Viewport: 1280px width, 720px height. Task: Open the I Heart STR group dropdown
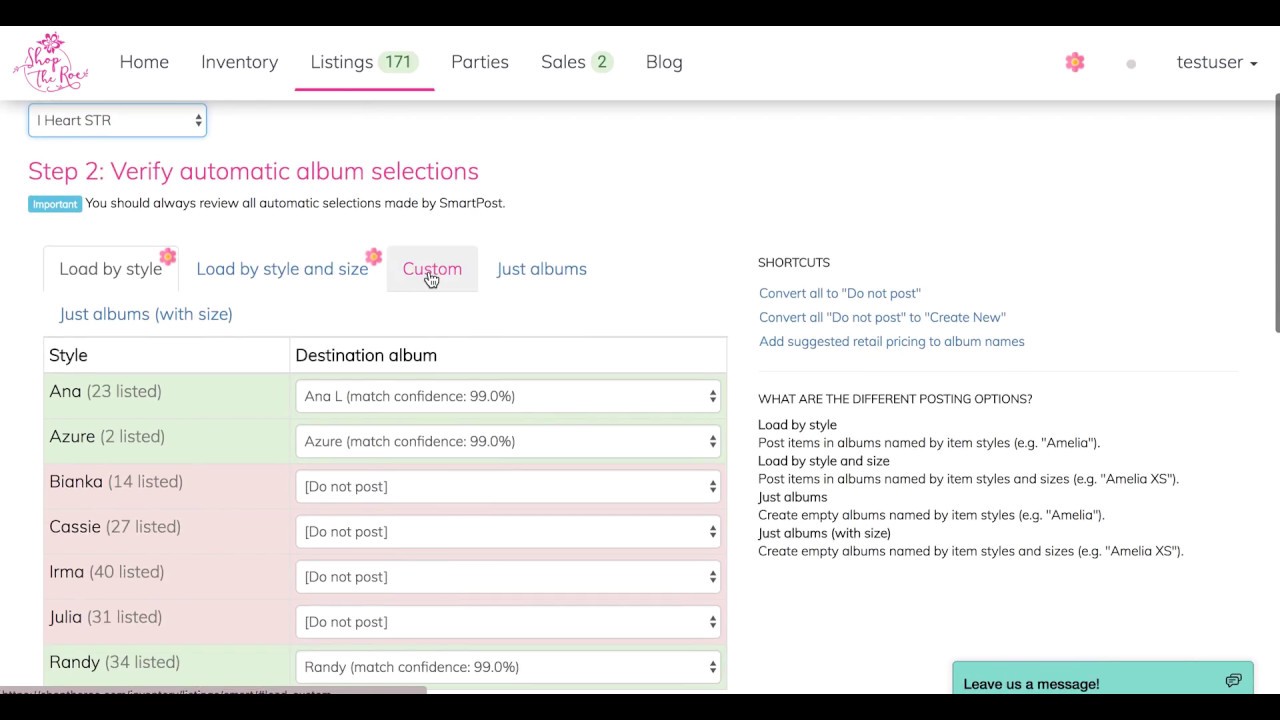pos(117,120)
